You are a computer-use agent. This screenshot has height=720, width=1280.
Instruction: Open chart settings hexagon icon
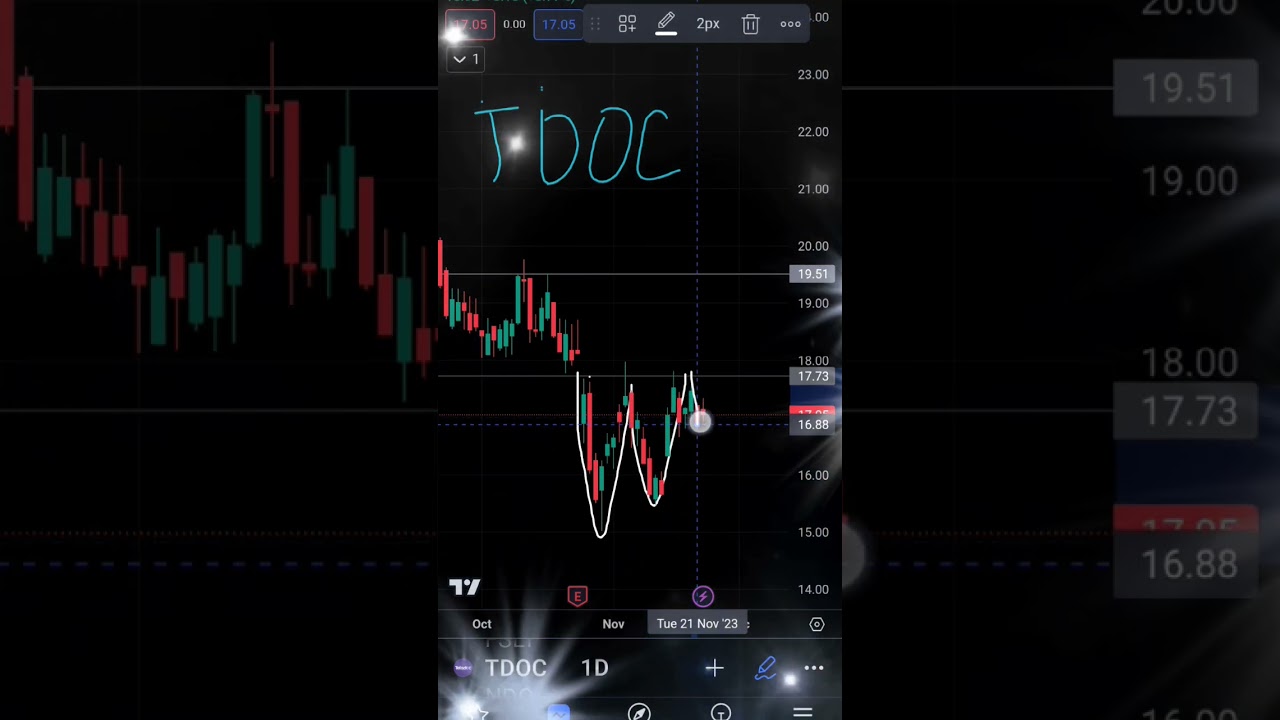pos(817,624)
